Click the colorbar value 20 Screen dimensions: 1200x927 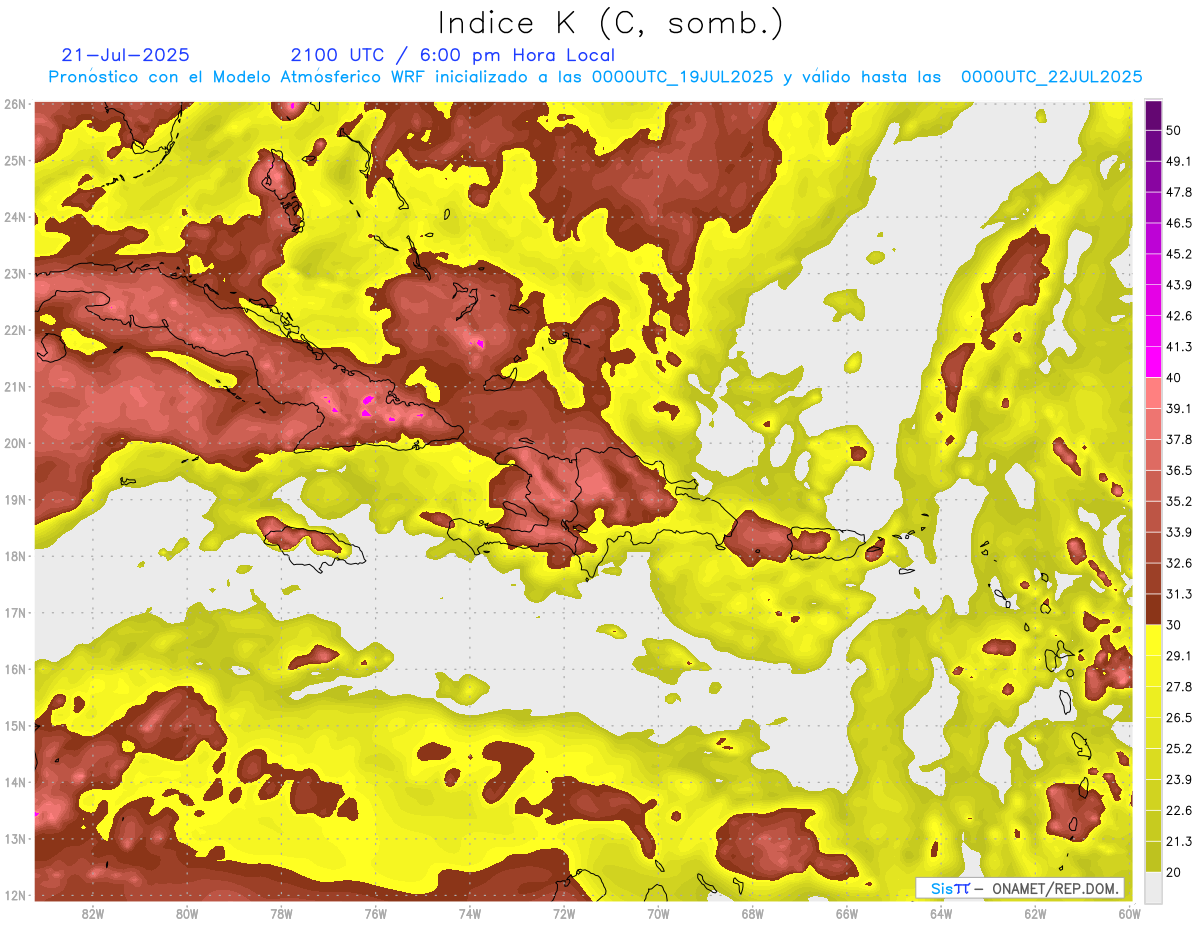(1173, 873)
